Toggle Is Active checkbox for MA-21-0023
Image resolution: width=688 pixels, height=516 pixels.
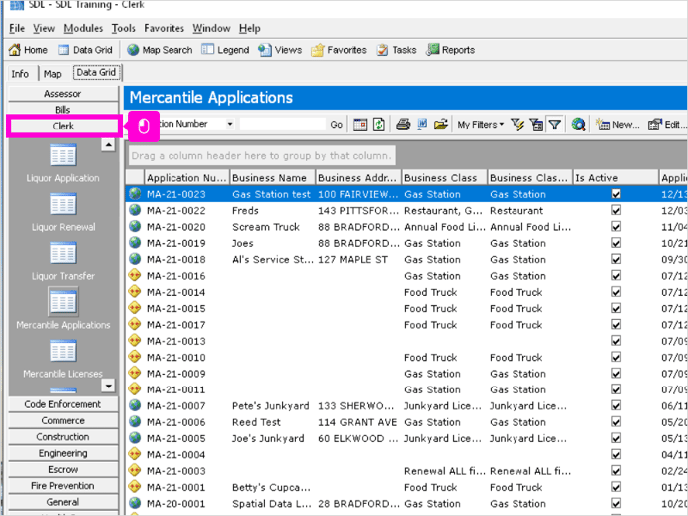tap(616, 194)
